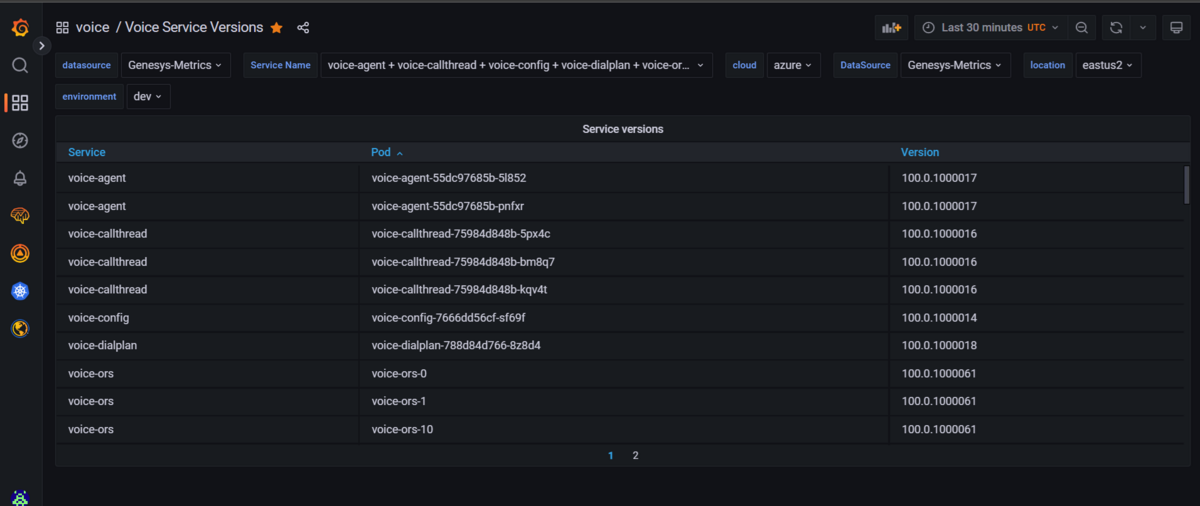Zoom out the time range
The width and height of the screenshot is (1200, 506).
(1081, 28)
